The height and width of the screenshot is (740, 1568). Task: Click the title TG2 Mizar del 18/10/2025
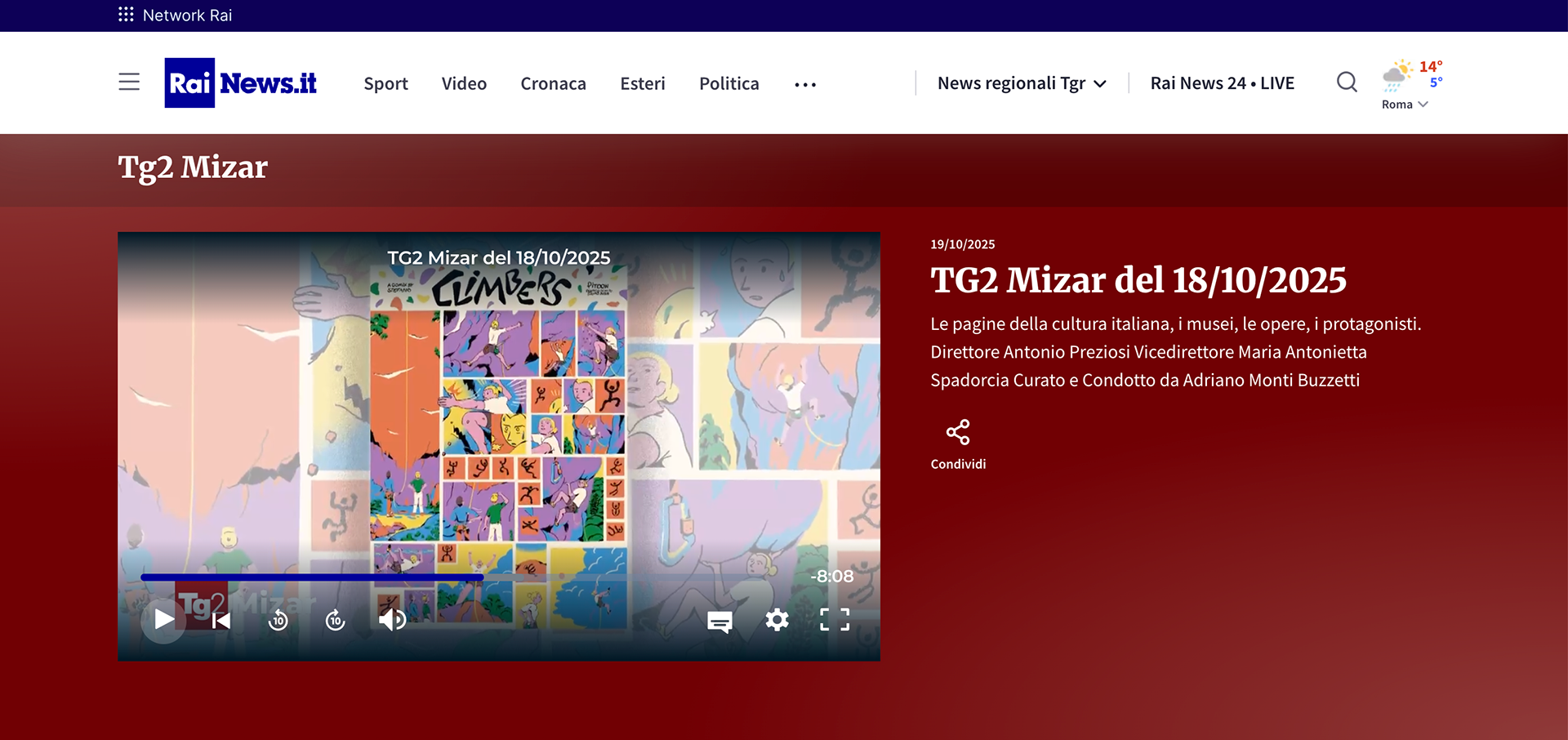1138,280
